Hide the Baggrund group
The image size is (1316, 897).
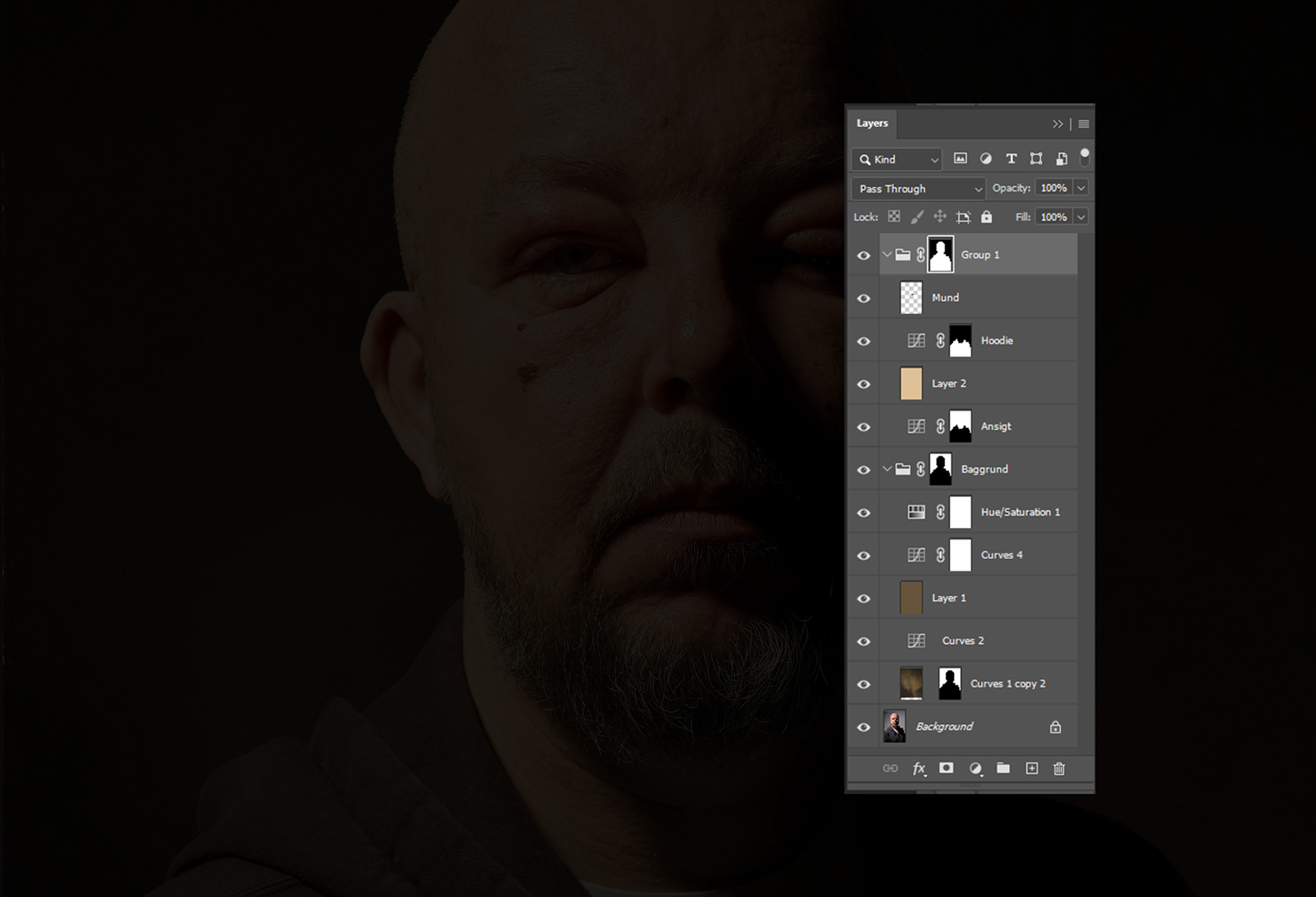(x=864, y=470)
